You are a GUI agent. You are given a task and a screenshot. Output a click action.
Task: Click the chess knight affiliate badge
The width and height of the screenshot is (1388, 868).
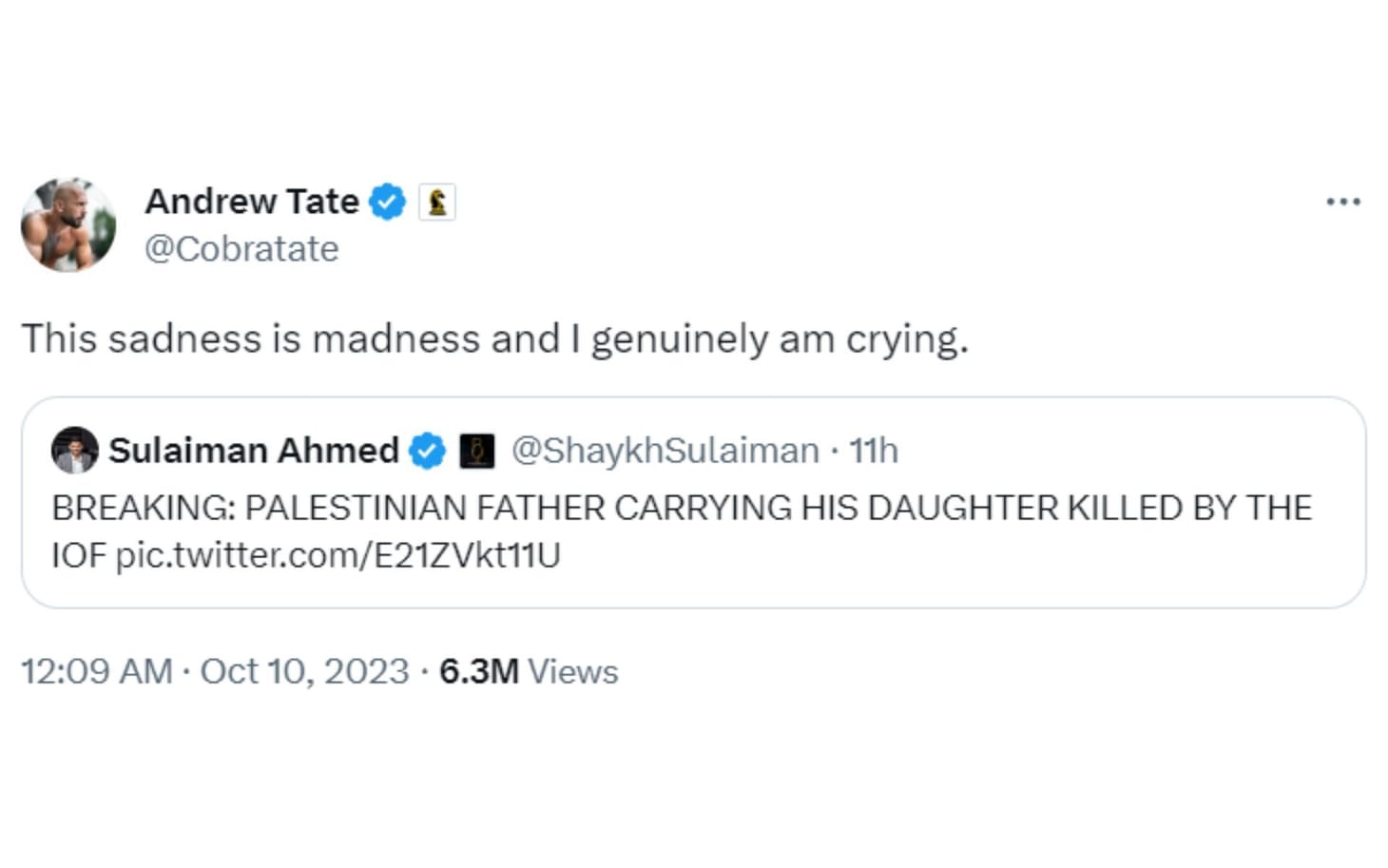pyautogui.click(x=437, y=202)
